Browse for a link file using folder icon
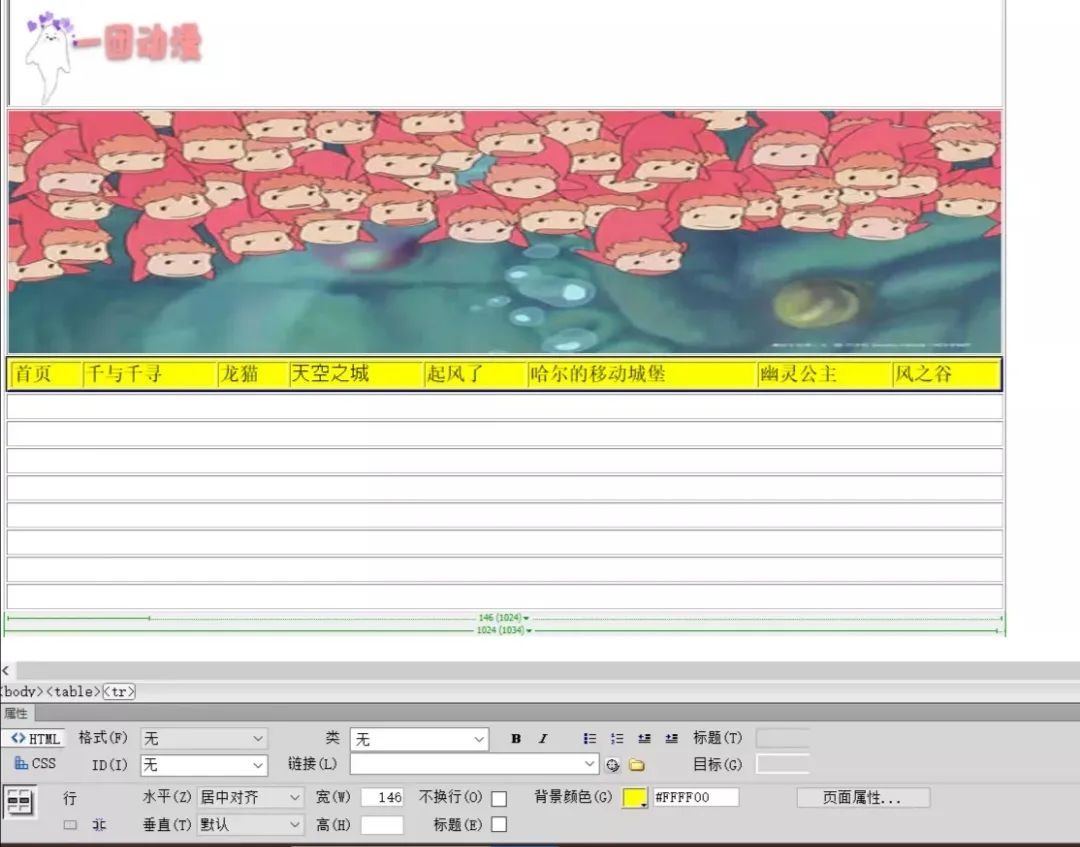This screenshot has width=1080, height=847. point(637,763)
